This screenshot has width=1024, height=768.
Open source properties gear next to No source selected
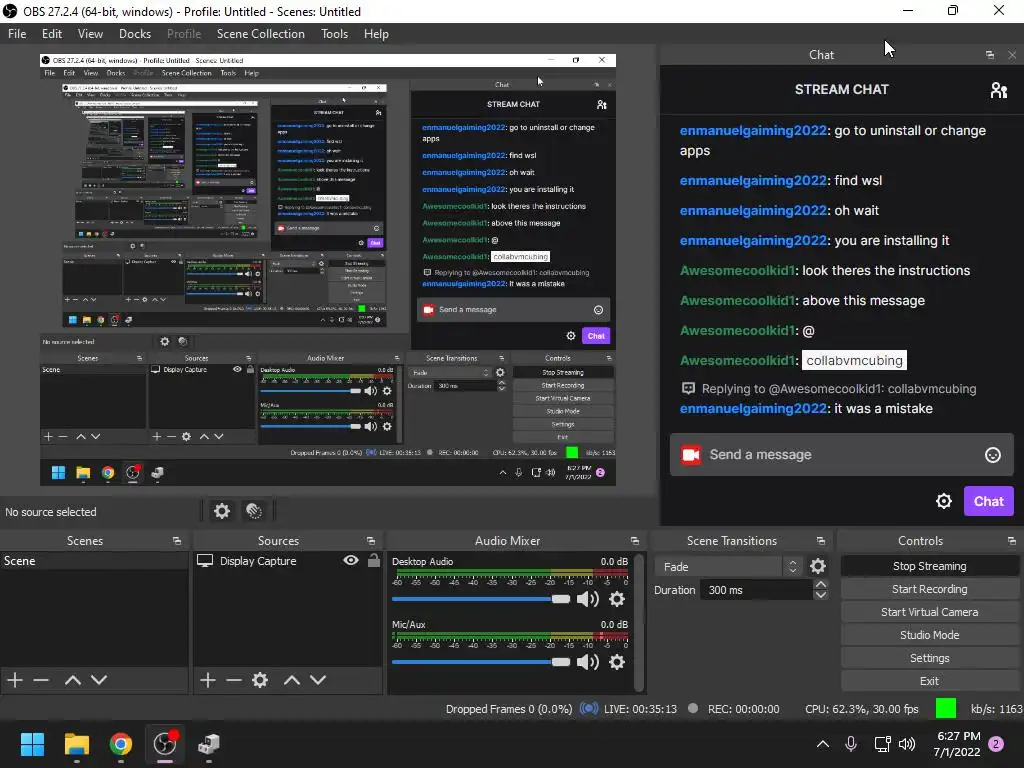tap(222, 511)
